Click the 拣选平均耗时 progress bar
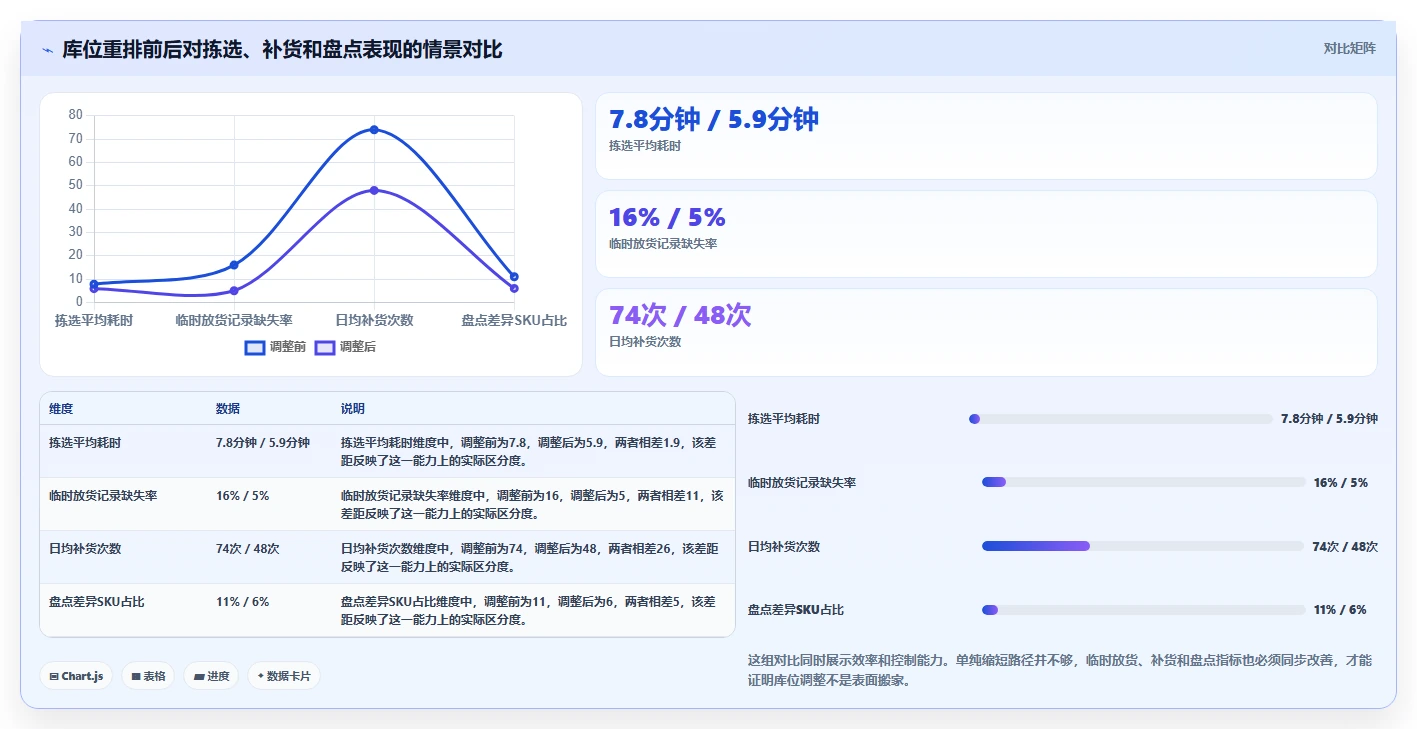 (x=1121, y=419)
